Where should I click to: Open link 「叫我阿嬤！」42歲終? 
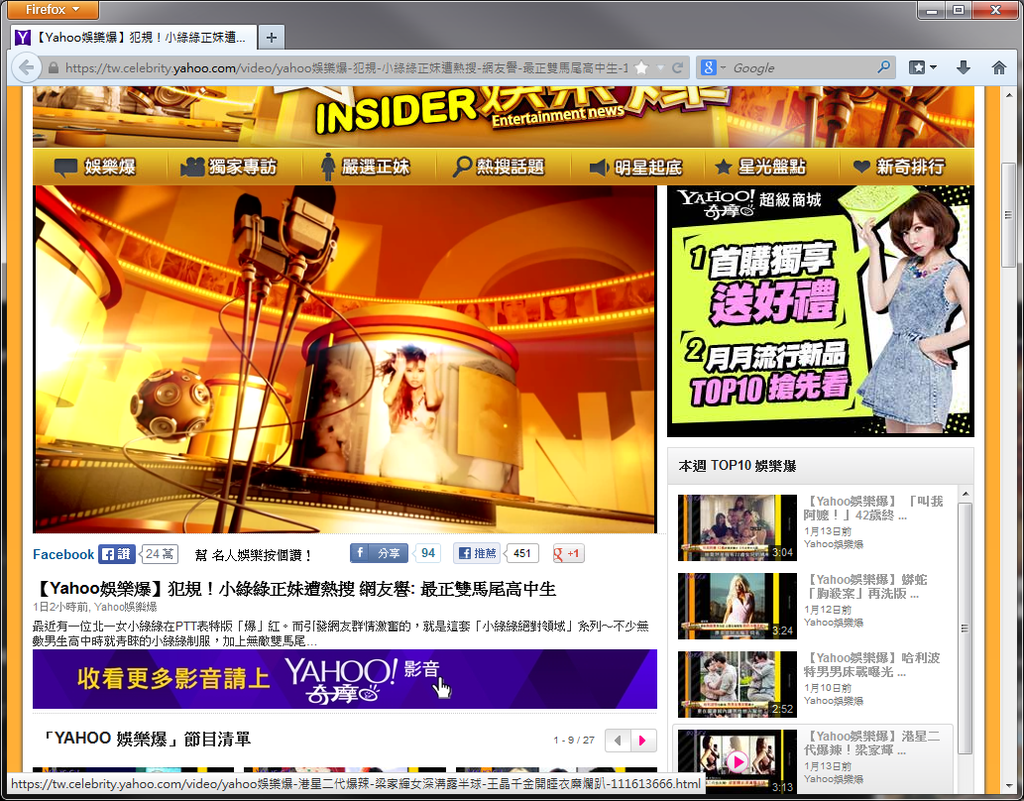(x=873, y=508)
